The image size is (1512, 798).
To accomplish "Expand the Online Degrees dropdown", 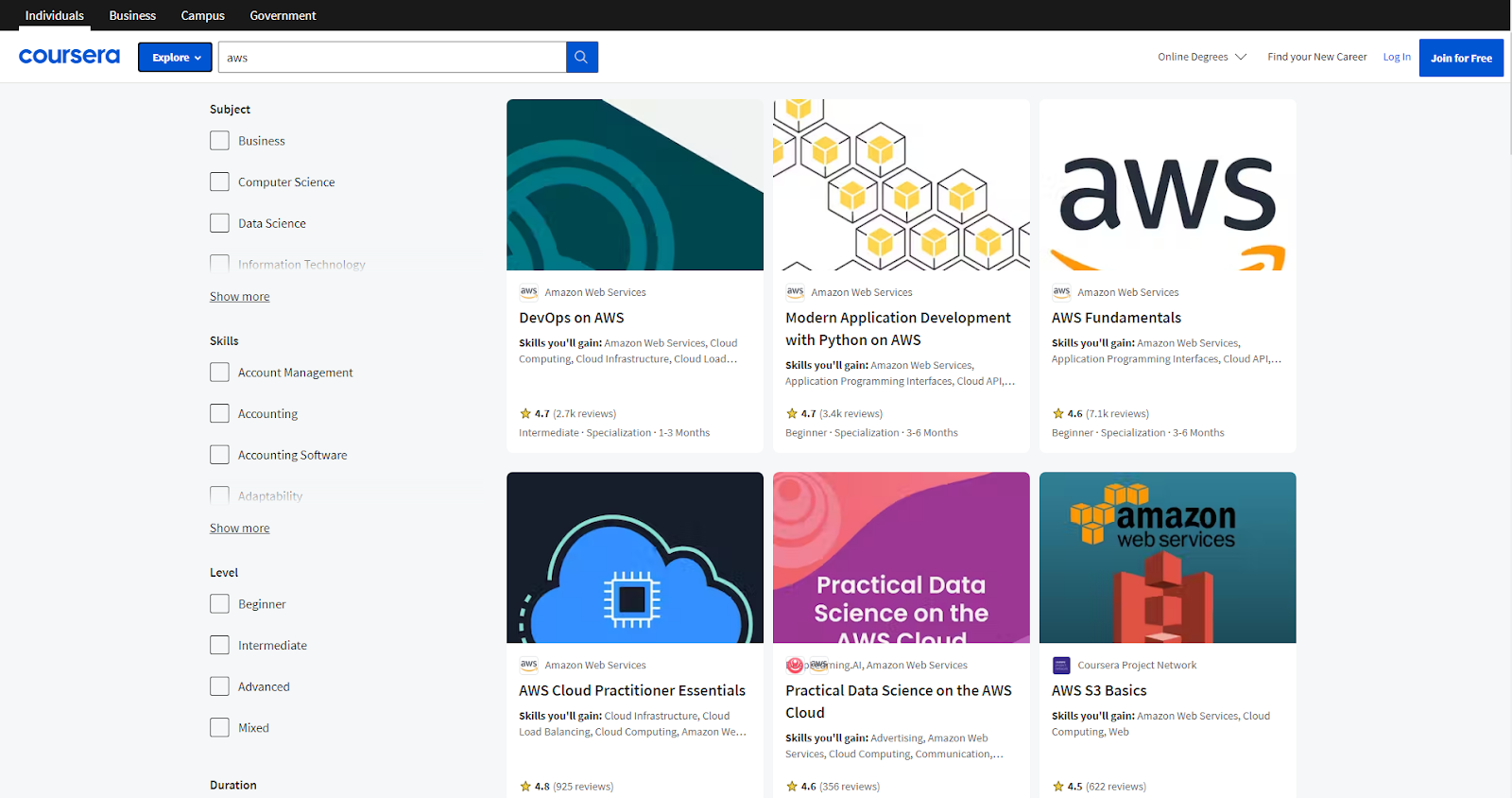I will pos(1202,57).
